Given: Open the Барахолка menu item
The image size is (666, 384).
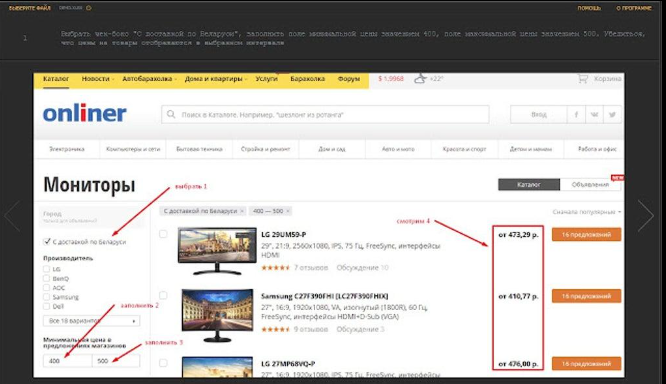Looking at the screenshot, I should pyautogui.click(x=308, y=79).
